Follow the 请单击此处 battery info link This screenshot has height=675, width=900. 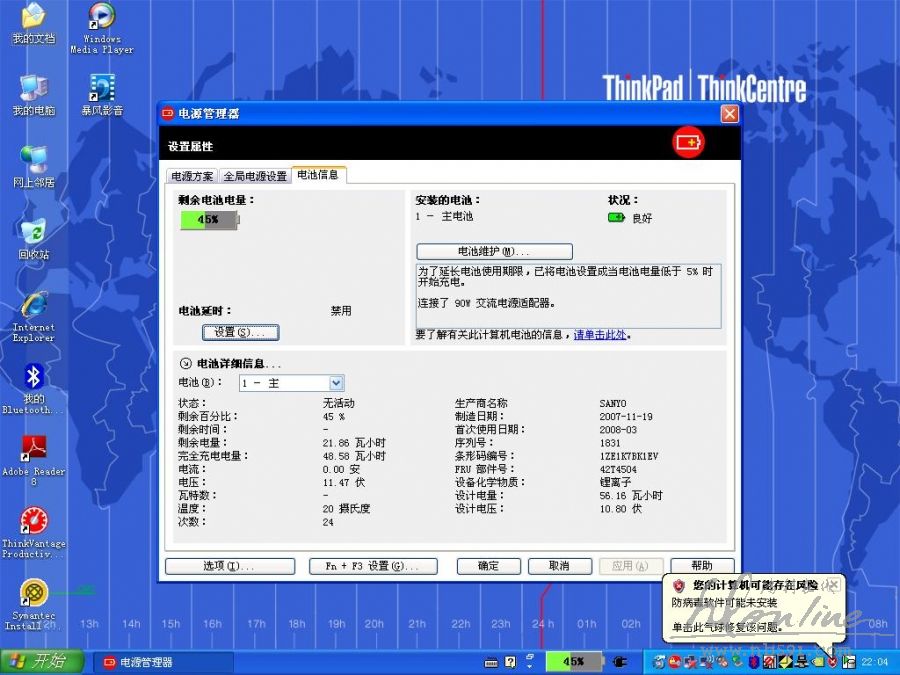pos(601,335)
